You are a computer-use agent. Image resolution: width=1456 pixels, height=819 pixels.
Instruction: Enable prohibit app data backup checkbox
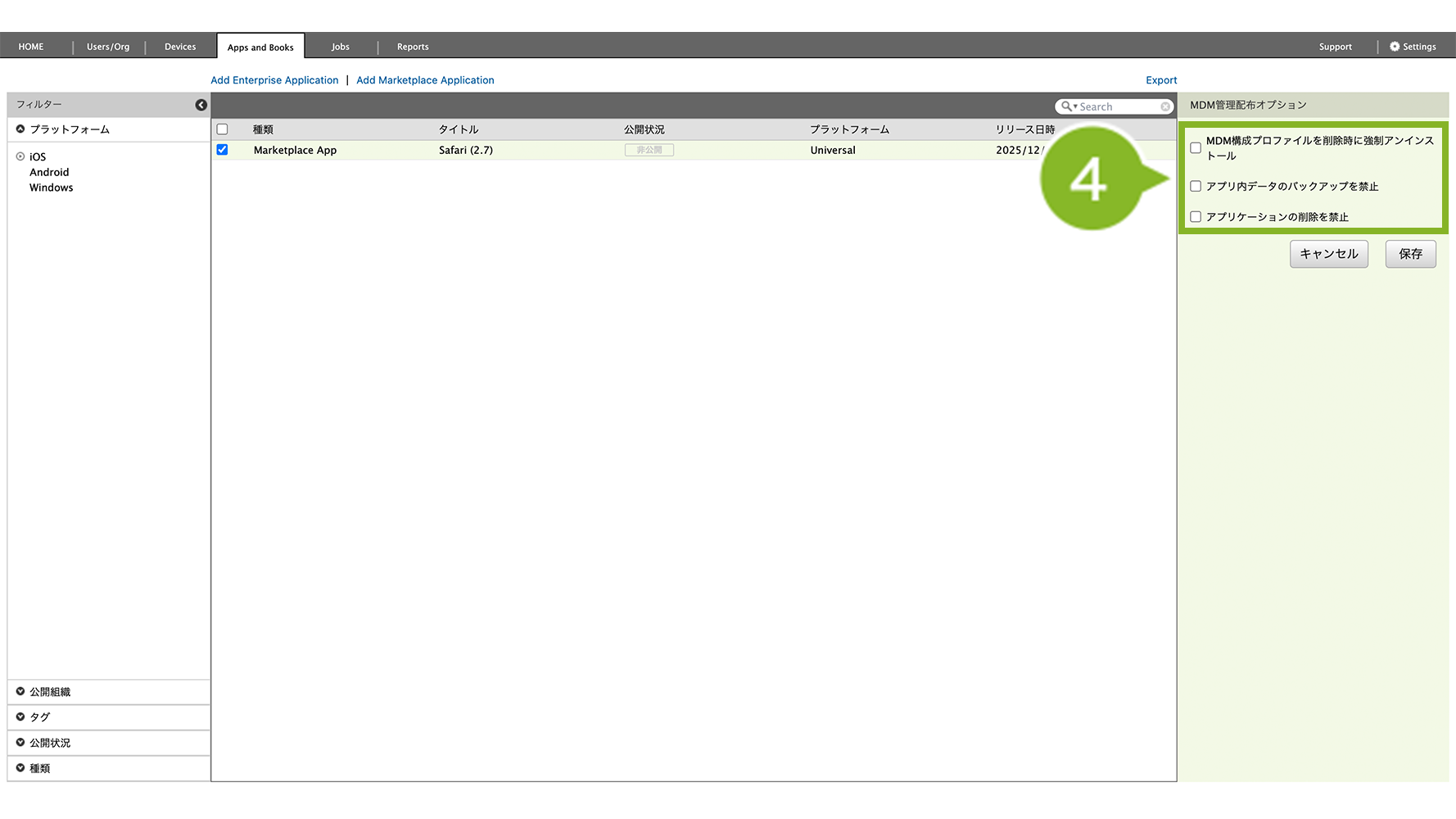click(1196, 187)
